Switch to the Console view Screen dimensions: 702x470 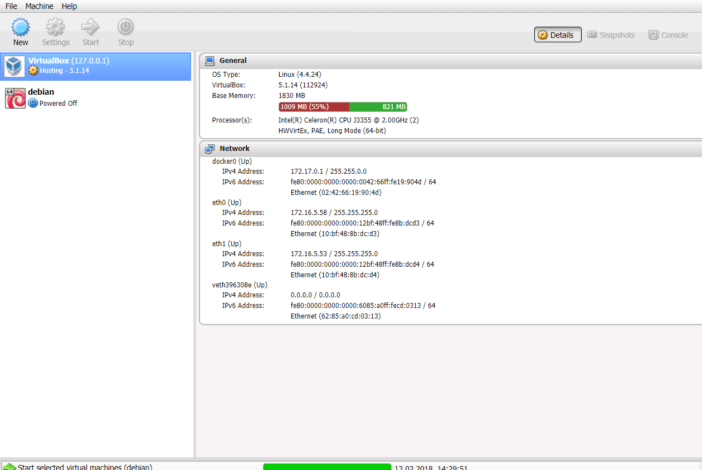tap(668, 35)
